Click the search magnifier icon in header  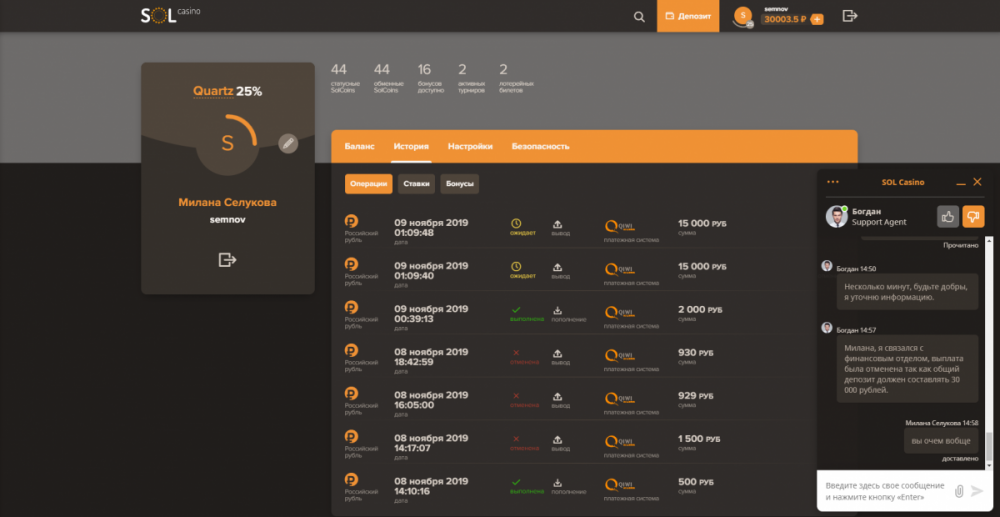coord(639,17)
